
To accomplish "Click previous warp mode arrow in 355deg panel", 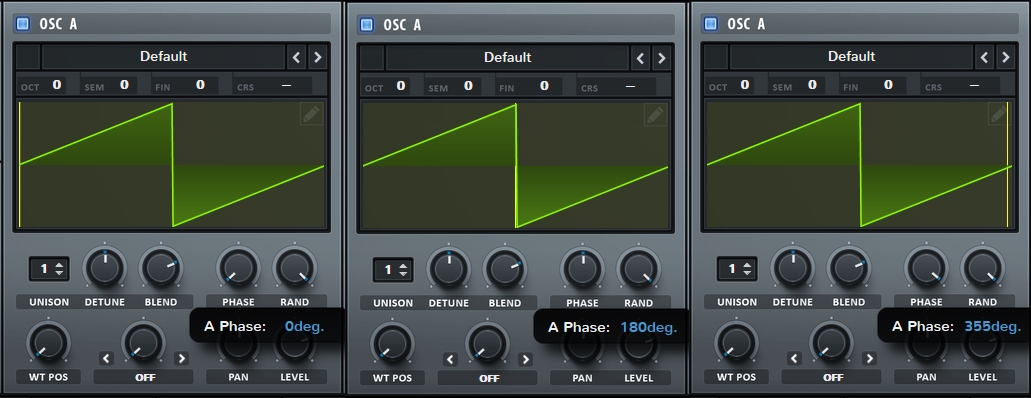I will pos(794,359).
